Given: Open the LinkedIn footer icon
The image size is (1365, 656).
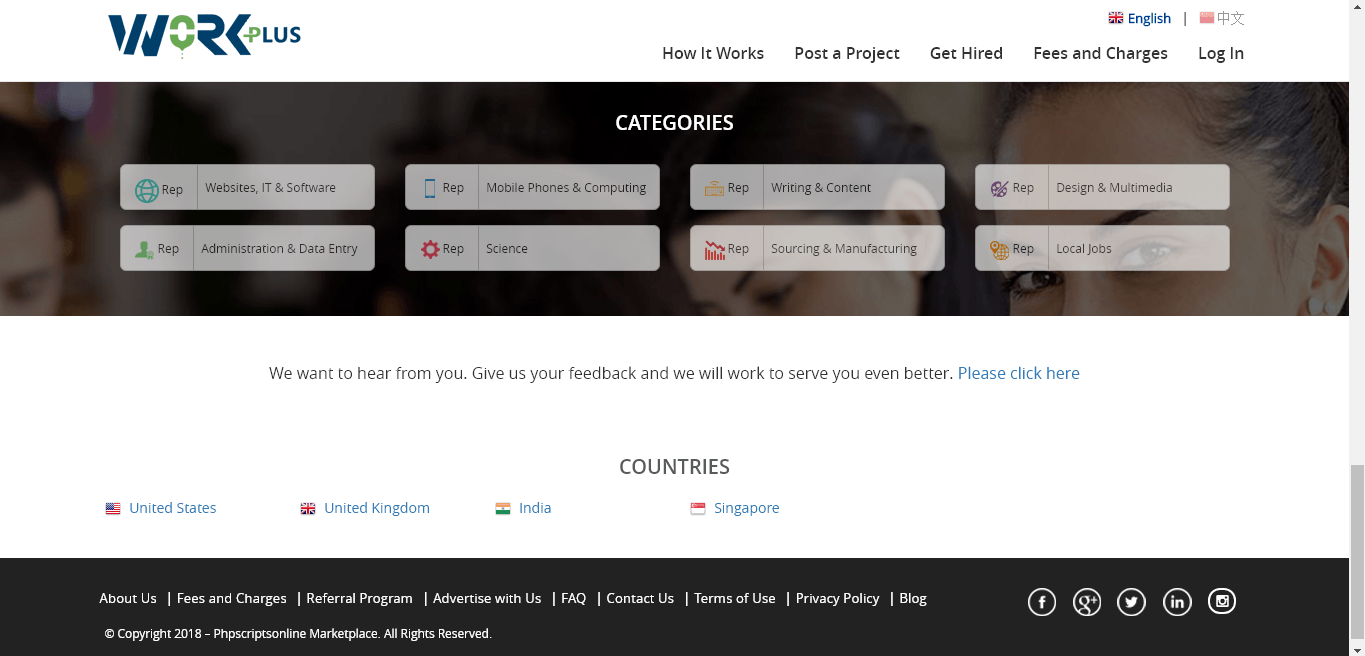Looking at the screenshot, I should pyautogui.click(x=1177, y=602).
